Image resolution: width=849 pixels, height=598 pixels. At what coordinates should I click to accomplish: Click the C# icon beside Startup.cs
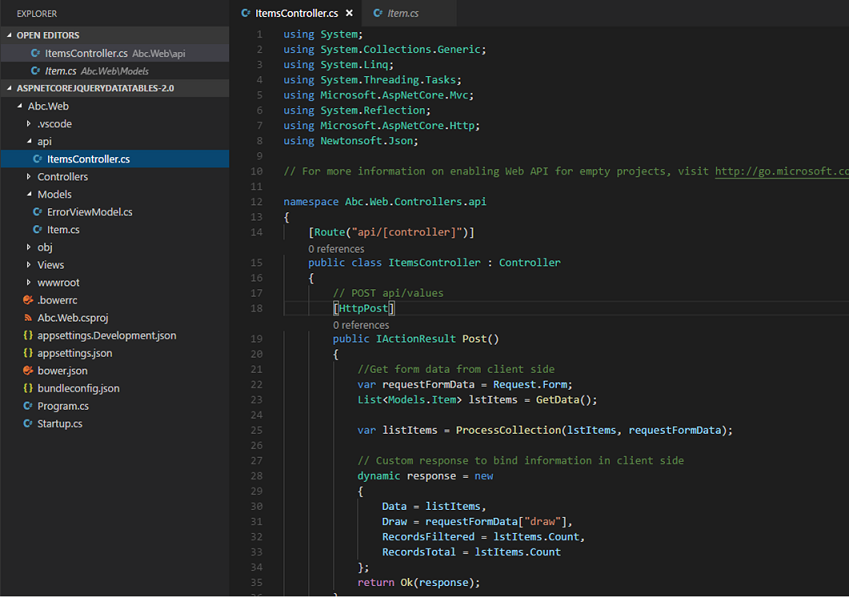(28, 424)
